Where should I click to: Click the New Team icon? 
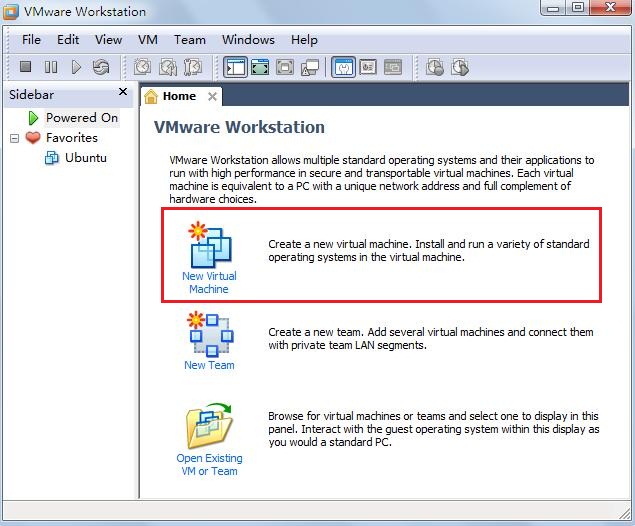click(210, 334)
